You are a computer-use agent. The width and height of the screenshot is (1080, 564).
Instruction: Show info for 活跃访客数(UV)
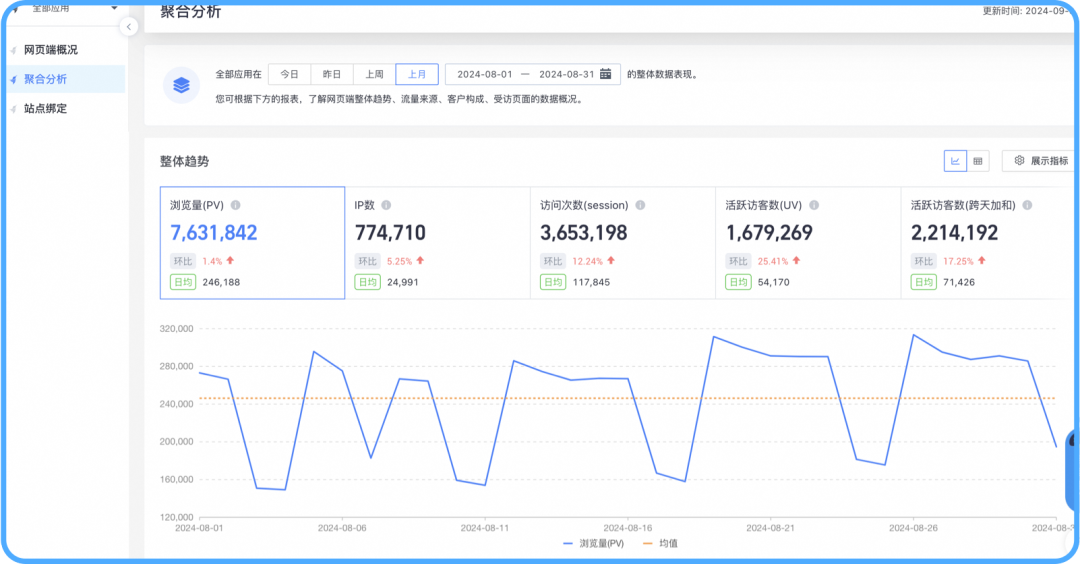[x=814, y=205]
